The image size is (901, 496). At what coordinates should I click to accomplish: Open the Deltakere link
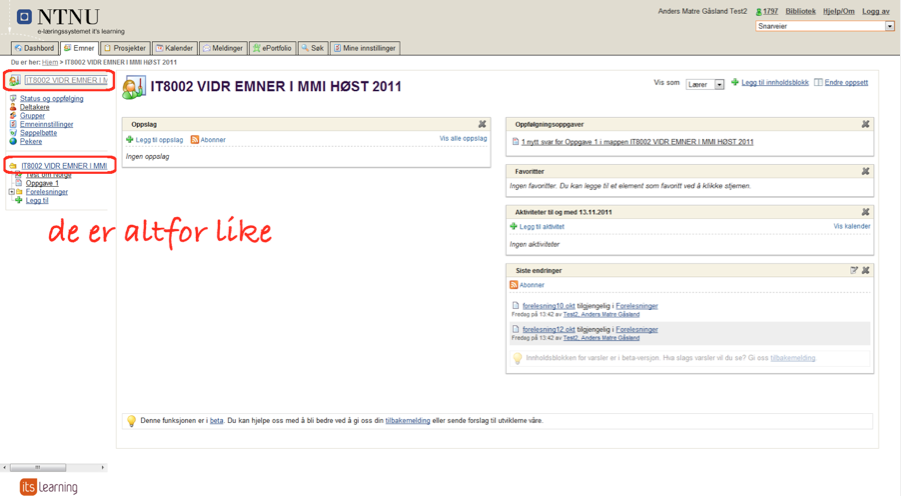(34, 107)
